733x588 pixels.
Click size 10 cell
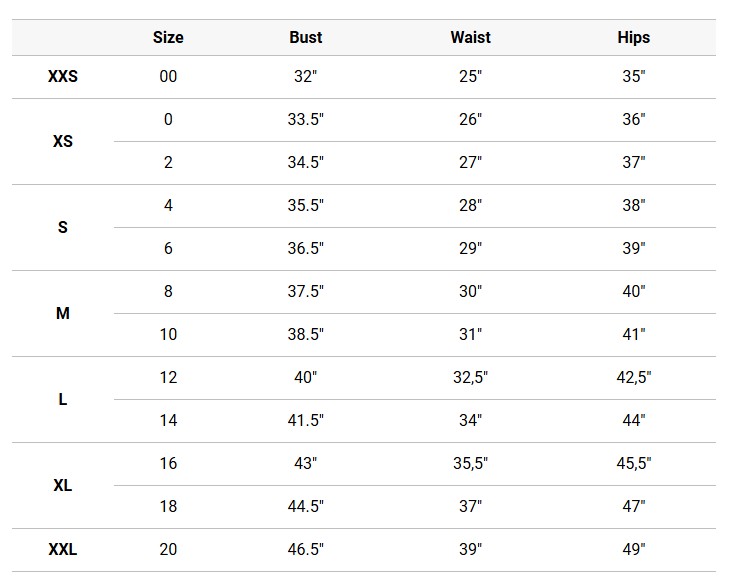coord(168,334)
